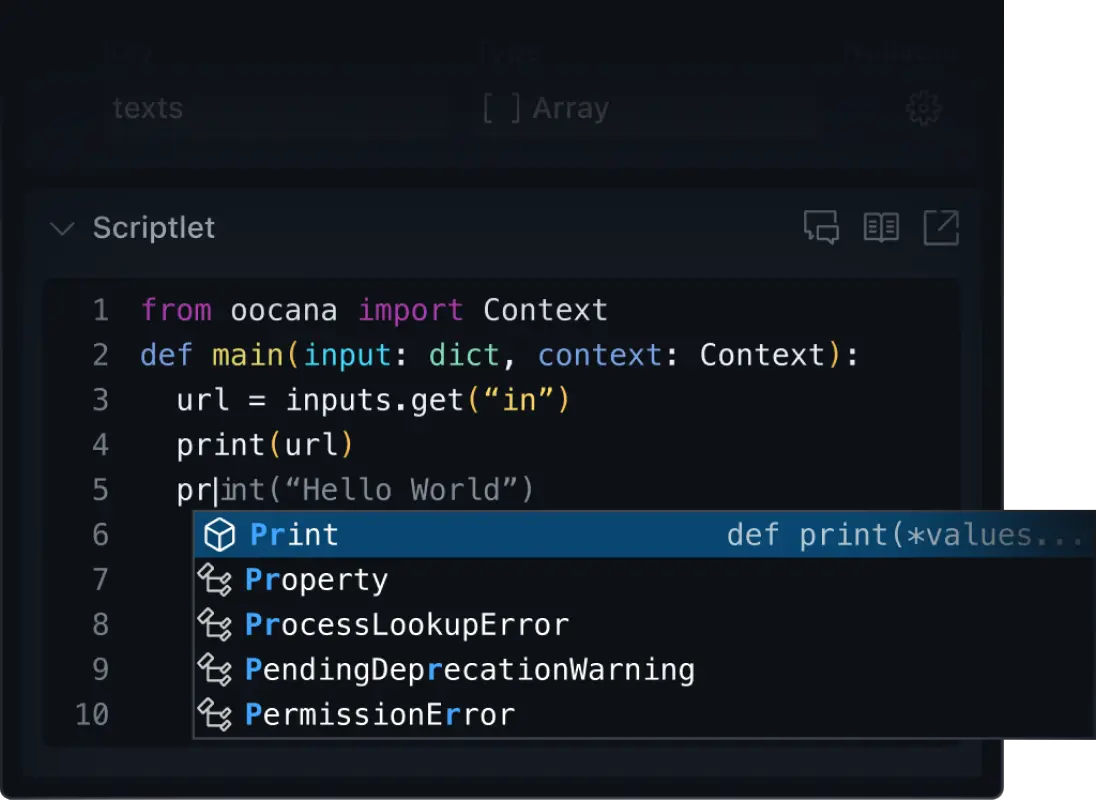Select the Print autocomplete suggestion
The height and width of the screenshot is (800, 1096).
(x=295, y=535)
